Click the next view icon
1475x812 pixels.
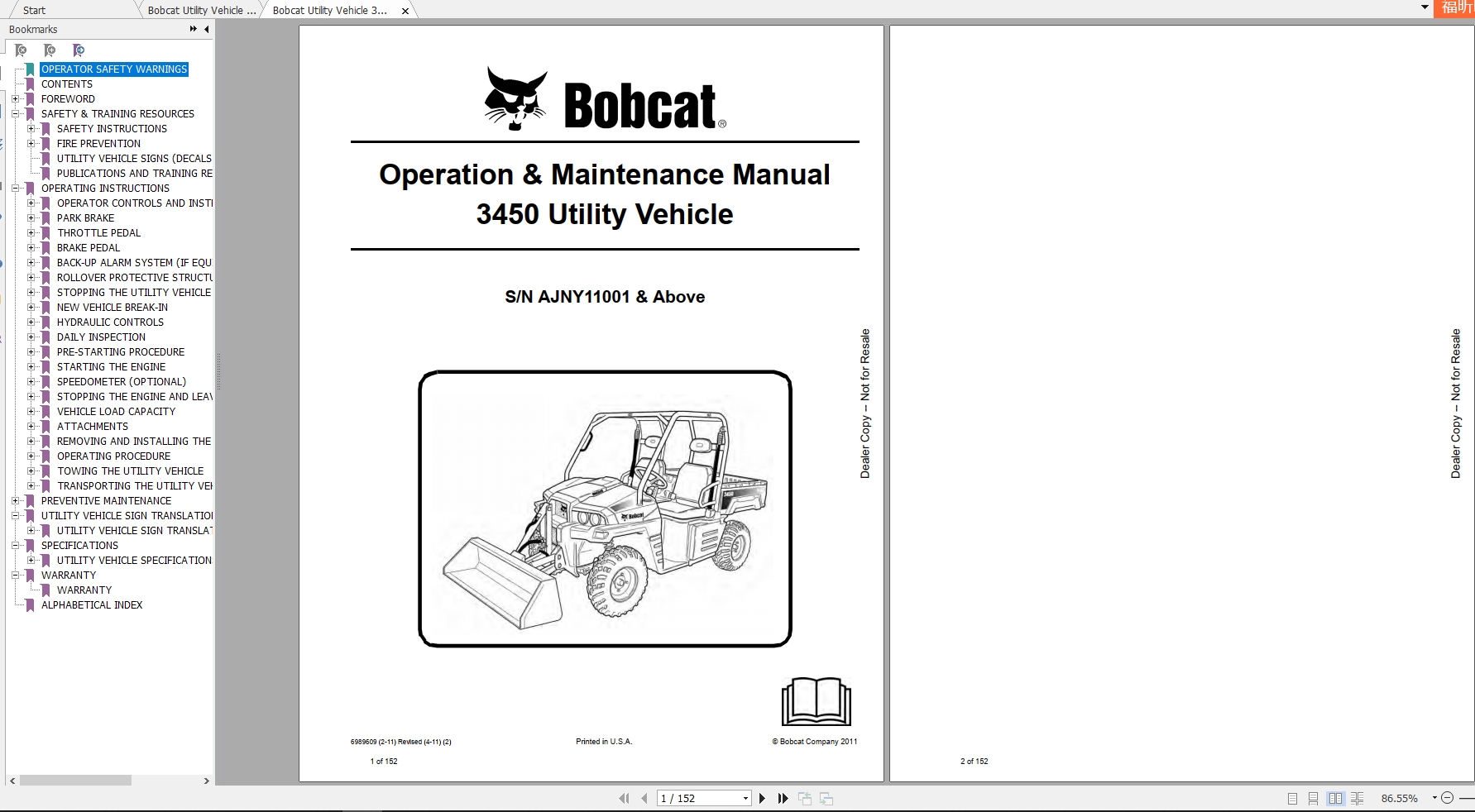coord(826,798)
